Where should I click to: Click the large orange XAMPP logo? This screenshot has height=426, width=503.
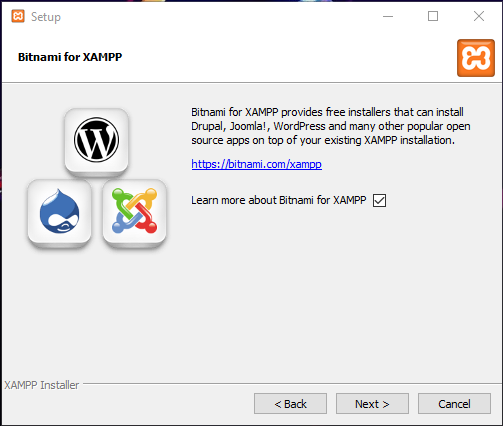click(476, 58)
